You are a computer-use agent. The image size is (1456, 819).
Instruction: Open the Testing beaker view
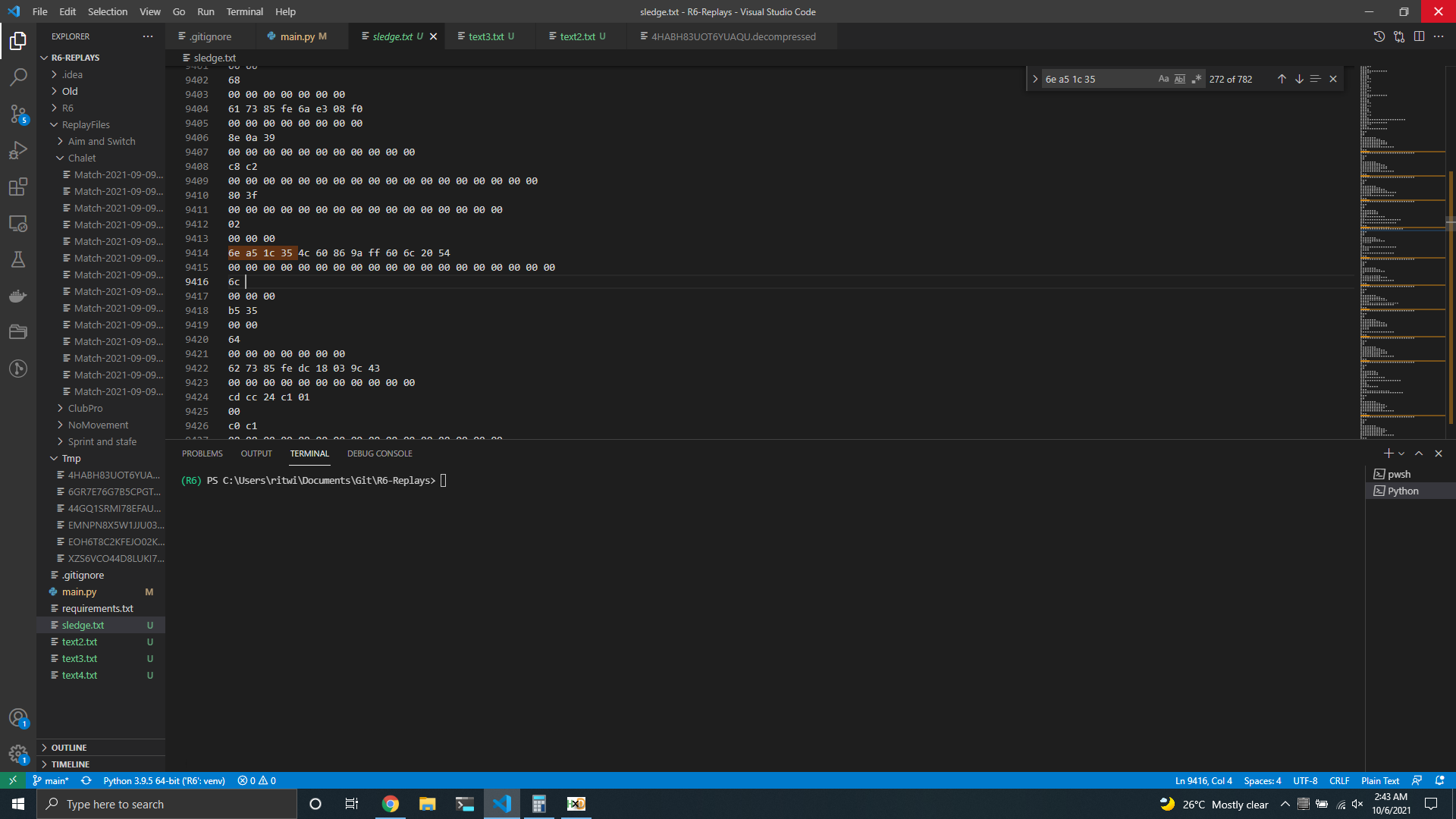pyautogui.click(x=18, y=259)
